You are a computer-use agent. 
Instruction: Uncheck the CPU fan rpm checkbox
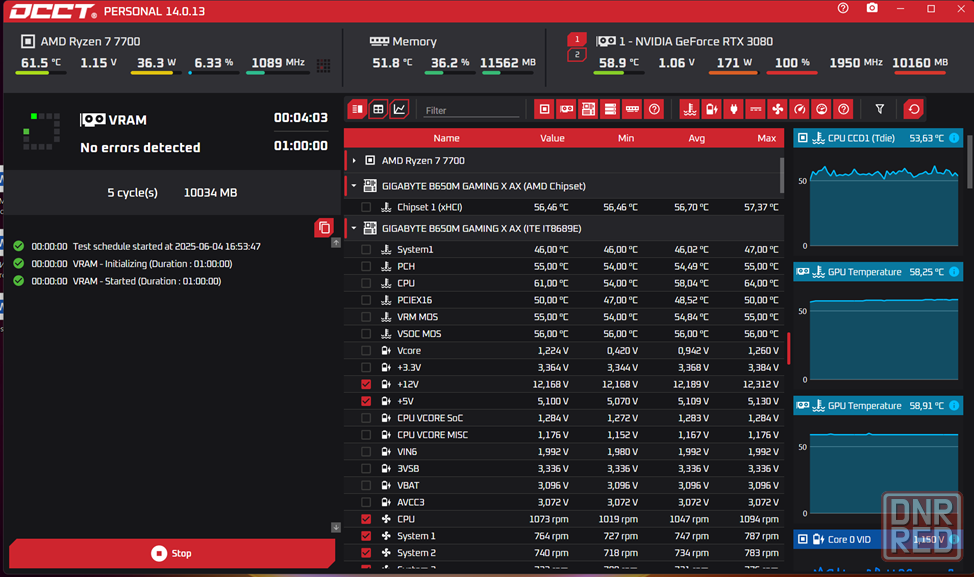pyautogui.click(x=366, y=519)
